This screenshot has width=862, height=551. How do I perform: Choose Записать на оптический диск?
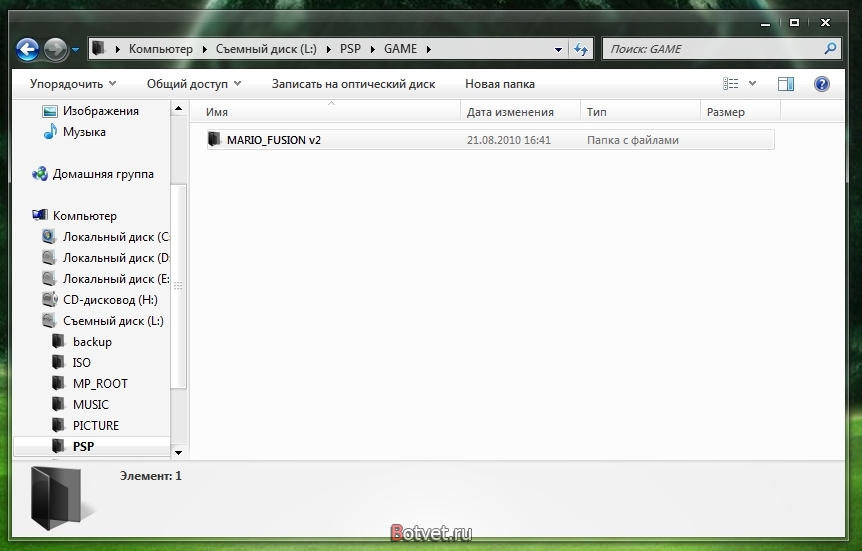tap(353, 84)
